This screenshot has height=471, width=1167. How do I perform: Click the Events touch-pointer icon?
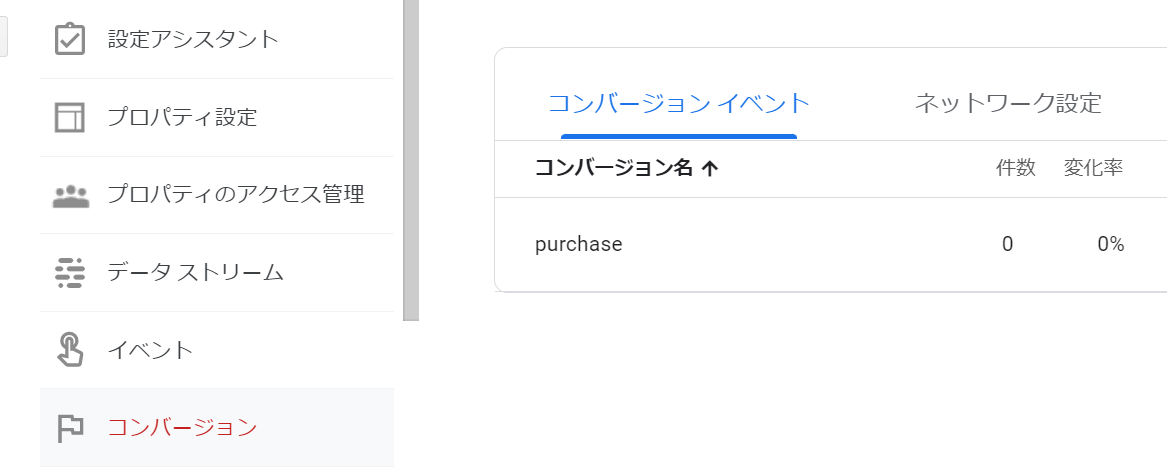[70, 350]
